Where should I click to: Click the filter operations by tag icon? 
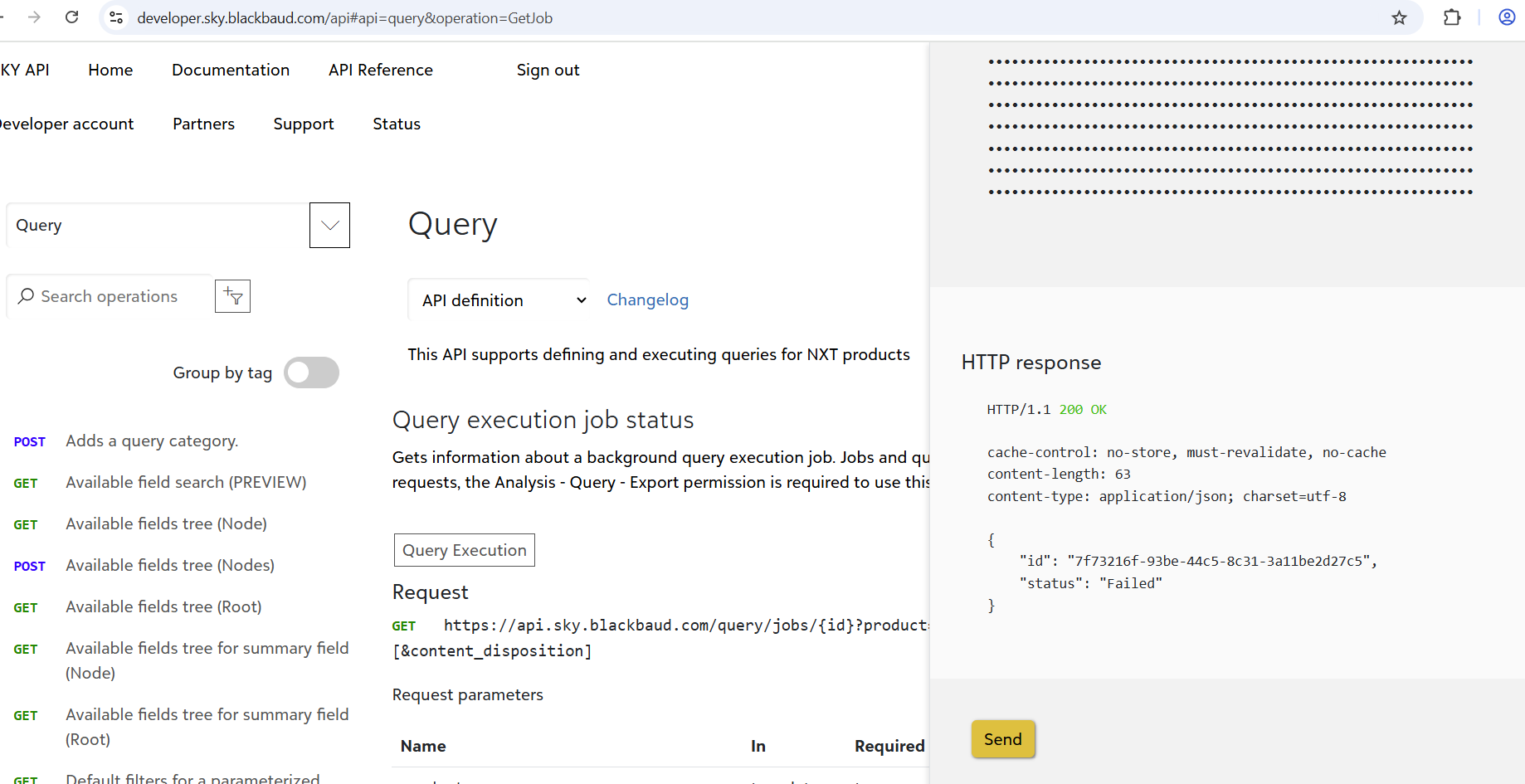(x=232, y=296)
